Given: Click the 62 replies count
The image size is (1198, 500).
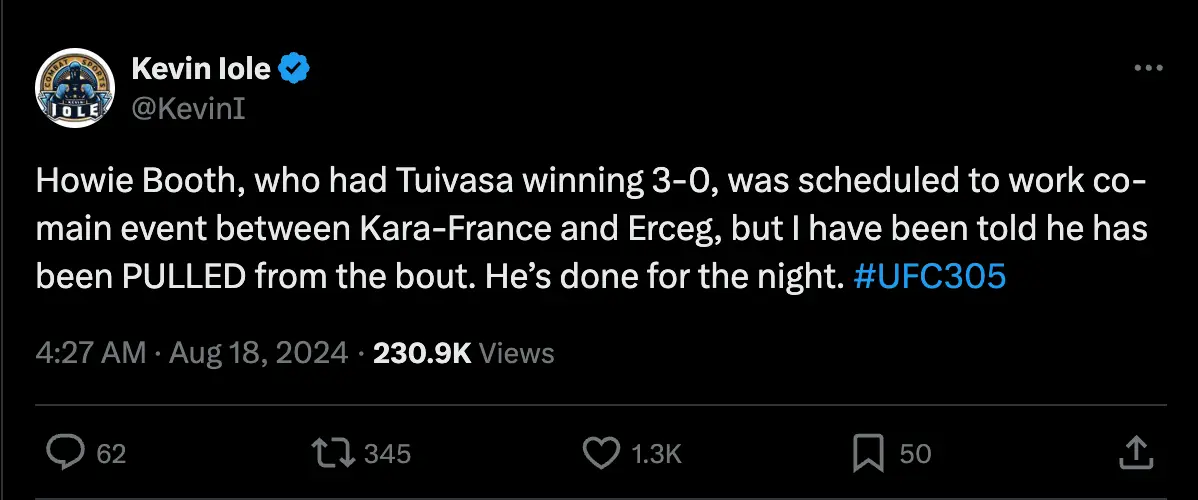Looking at the screenshot, I should 111,454.
